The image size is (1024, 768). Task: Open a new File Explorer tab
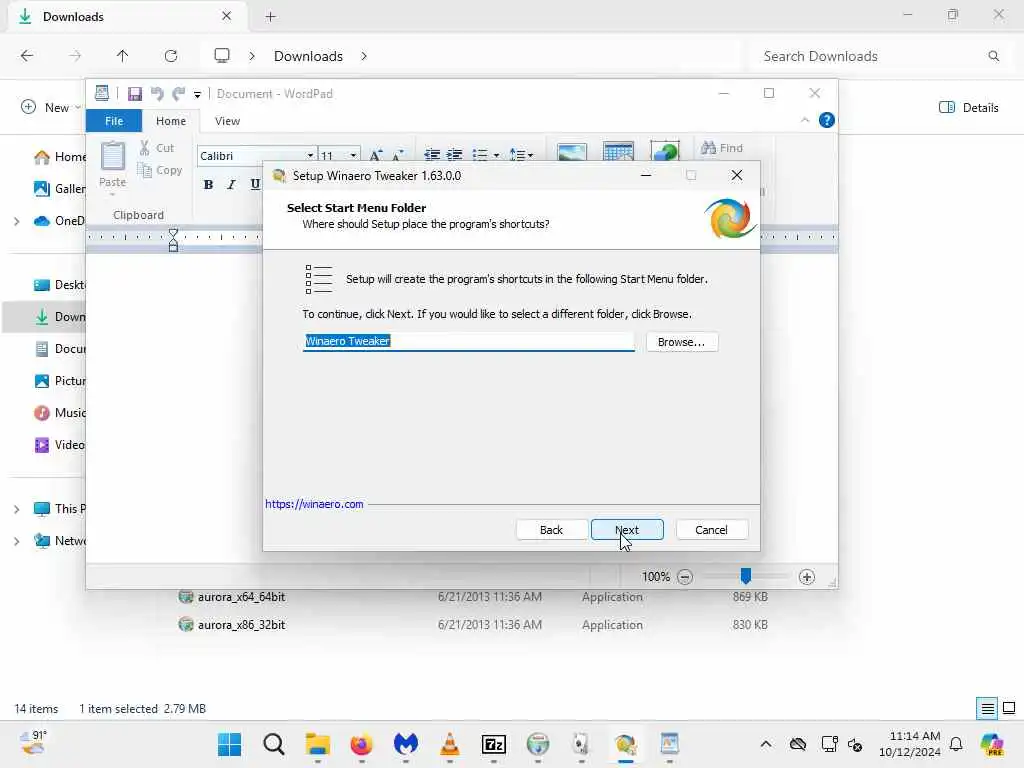(x=270, y=17)
